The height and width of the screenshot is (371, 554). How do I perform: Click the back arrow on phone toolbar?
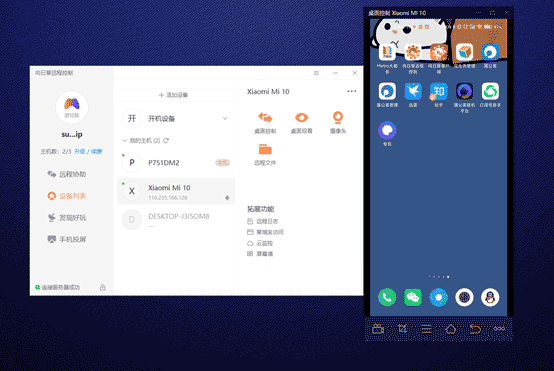coord(475,329)
